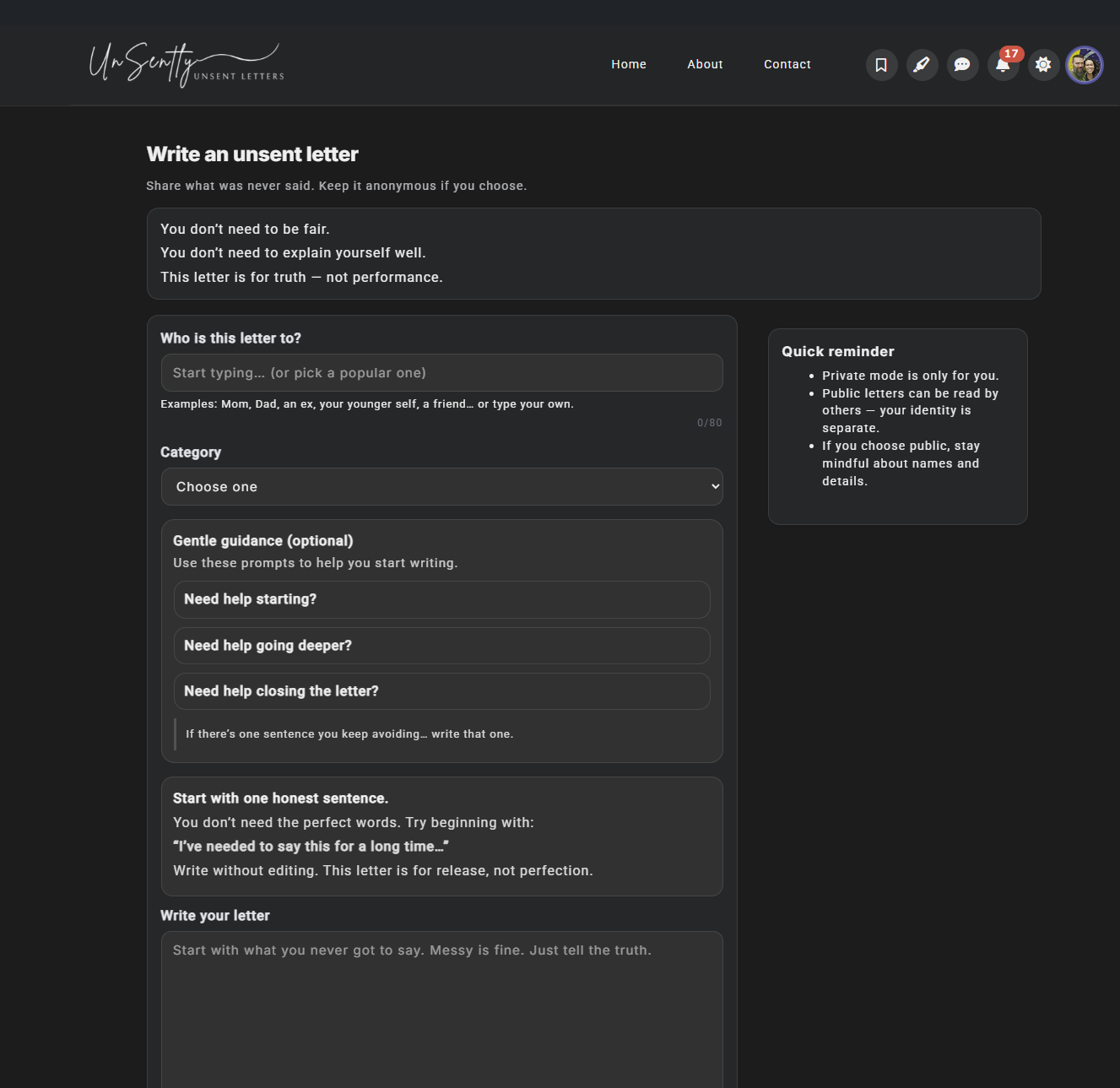Navigate to the Contact page
This screenshot has width=1120, height=1088.
[787, 64]
